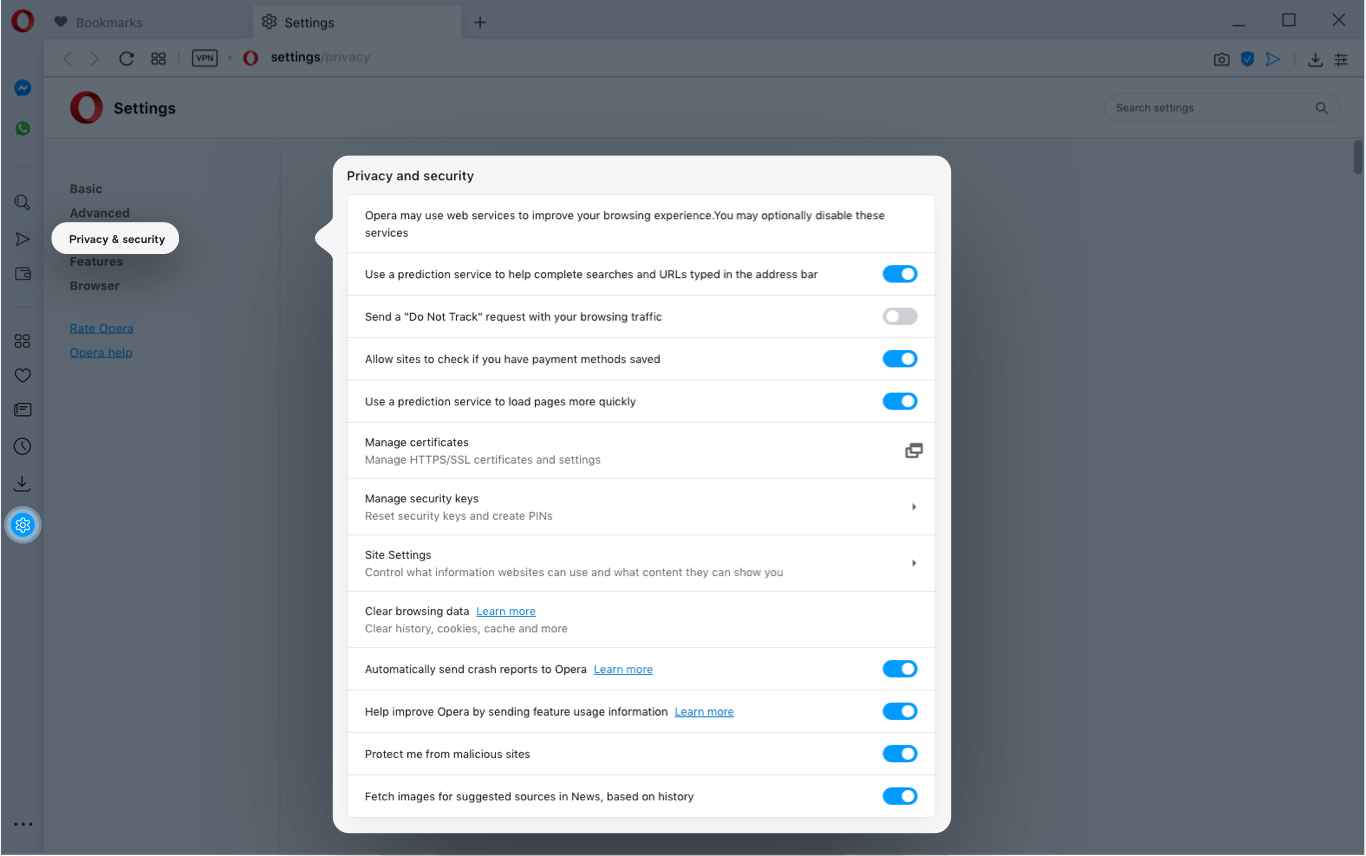Open the Snapshot camera tool
1366x856 pixels.
(x=1221, y=59)
